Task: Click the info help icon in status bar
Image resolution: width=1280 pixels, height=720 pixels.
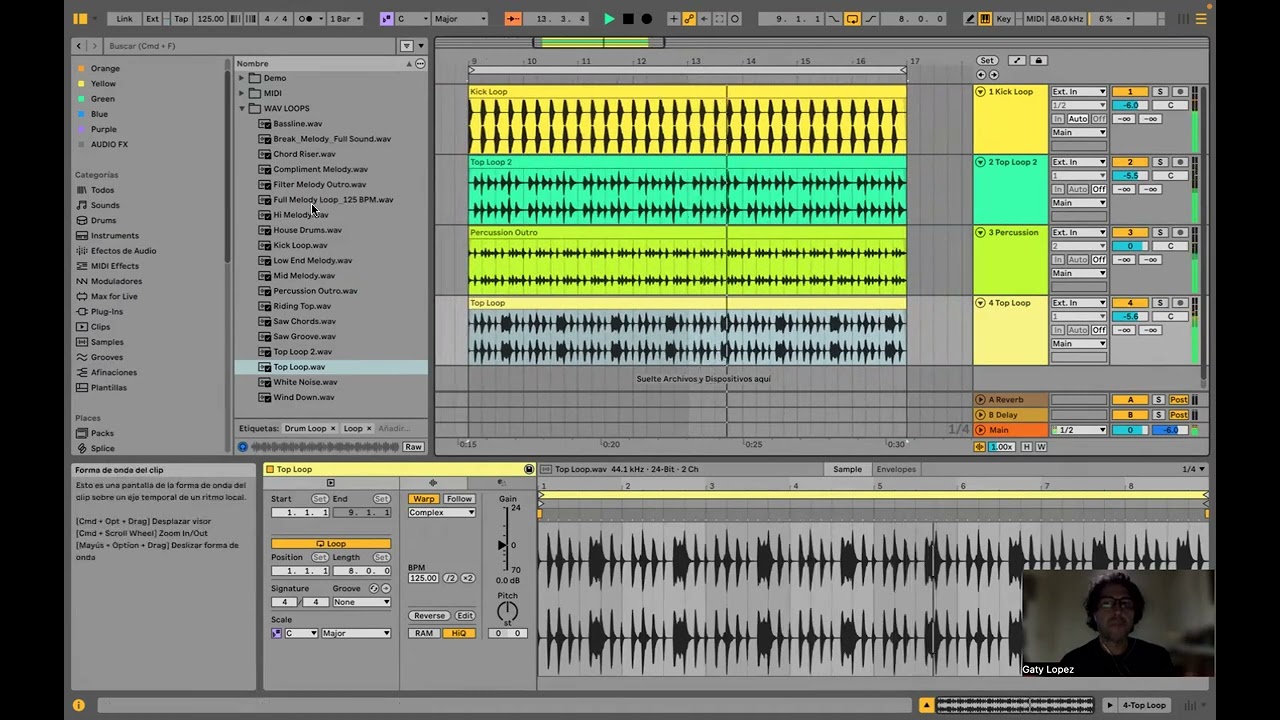Action: pyautogui.click(x=79, y=705)
